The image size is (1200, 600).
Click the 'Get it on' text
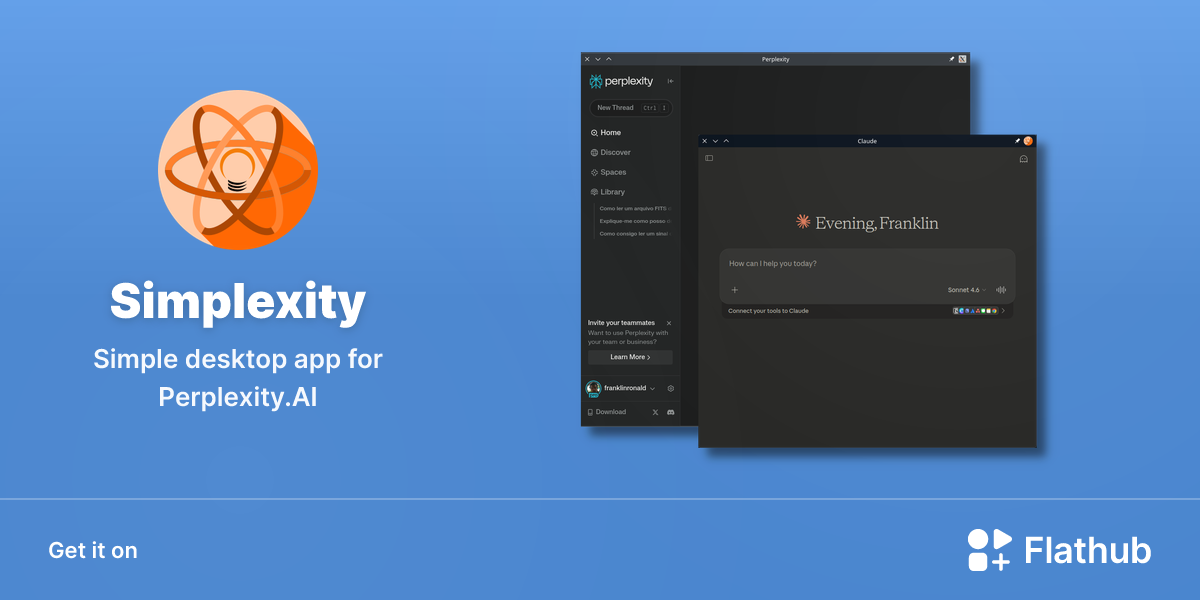(x=93, y=550)
